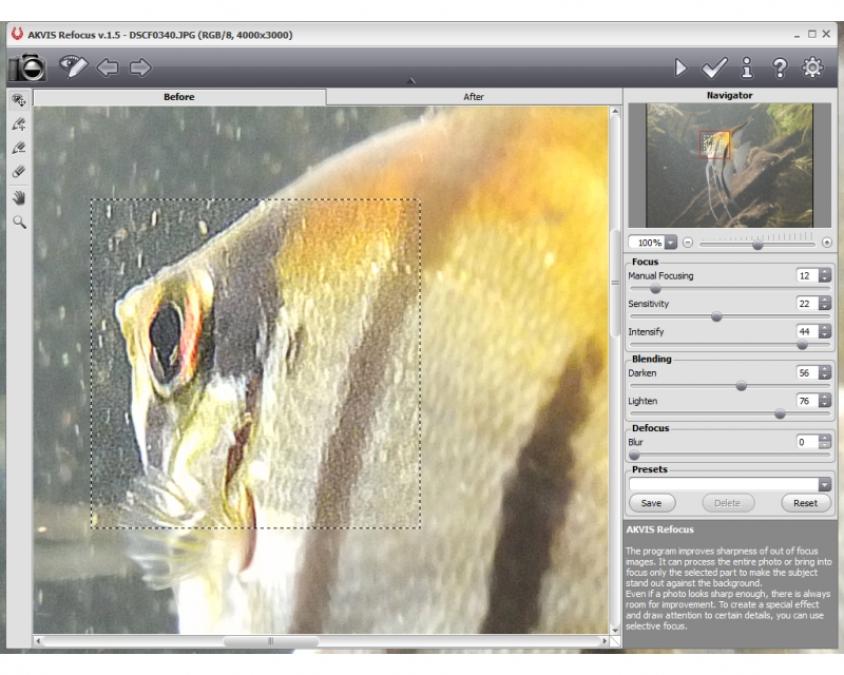Click the Save preset button
This screenshot has width=844, height=675.
tap(652, 503)
